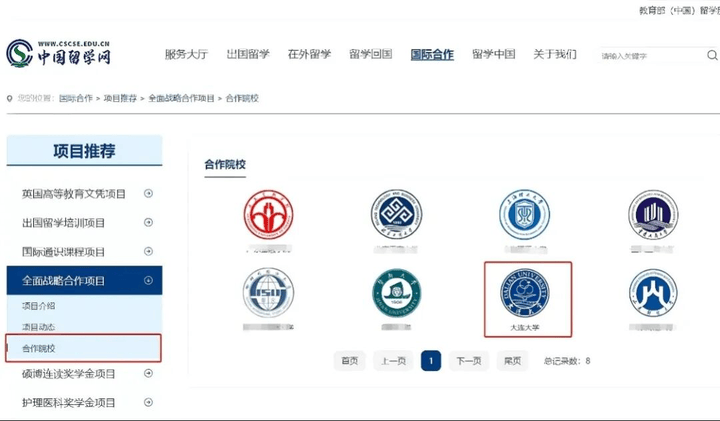Expand 英国高等教育文凭项目 arrow
720x421 pixels.
click(x=148, y=193)
